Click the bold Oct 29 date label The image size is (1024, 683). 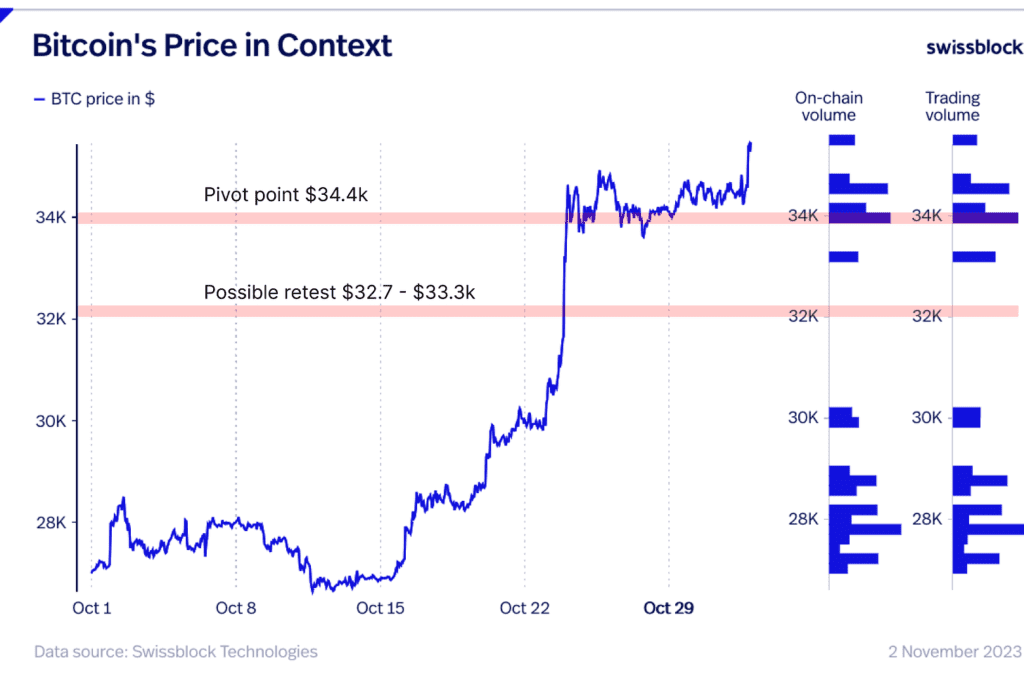(x=669, y=608)
